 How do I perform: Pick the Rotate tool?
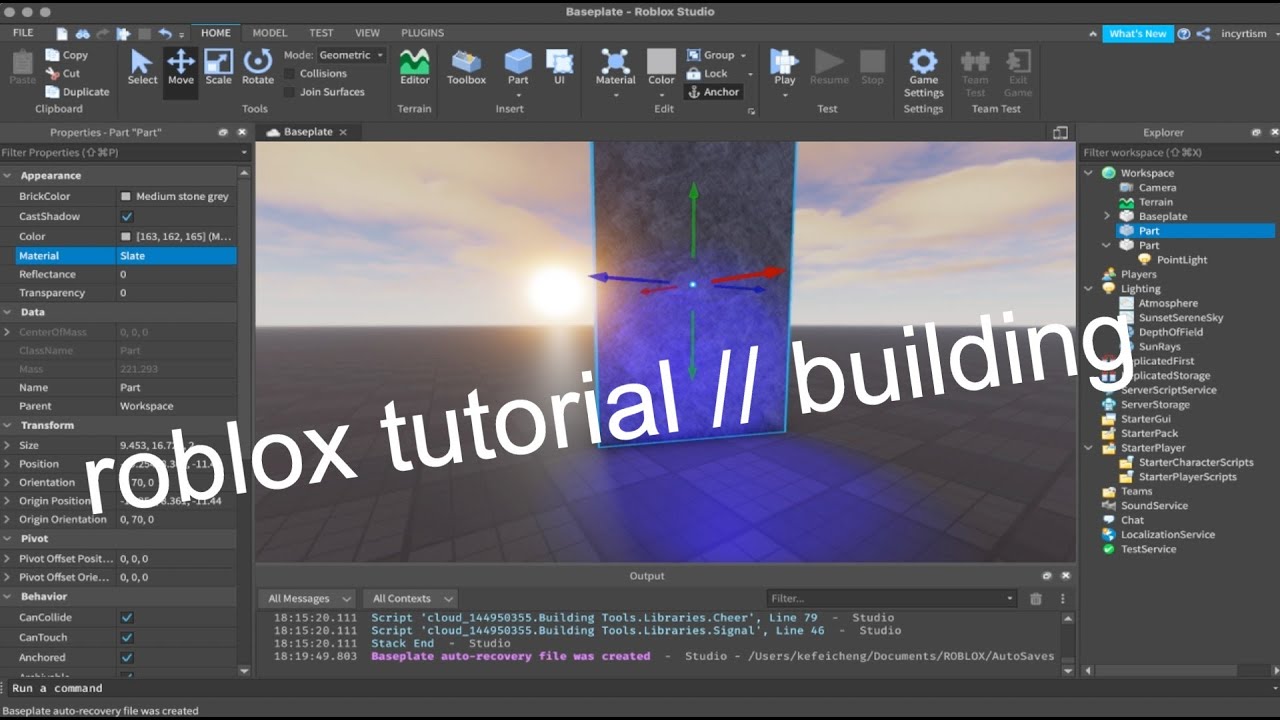[257, 67]
